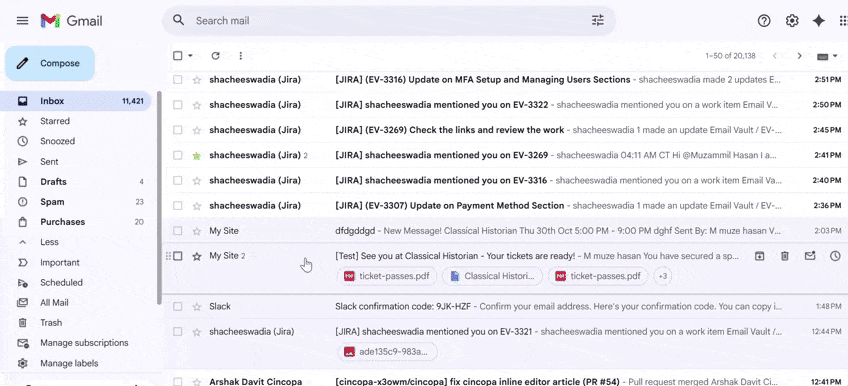Toggle the select all checkbox
Viewport: 848px width, 386px height.
[x=177, y=56]
